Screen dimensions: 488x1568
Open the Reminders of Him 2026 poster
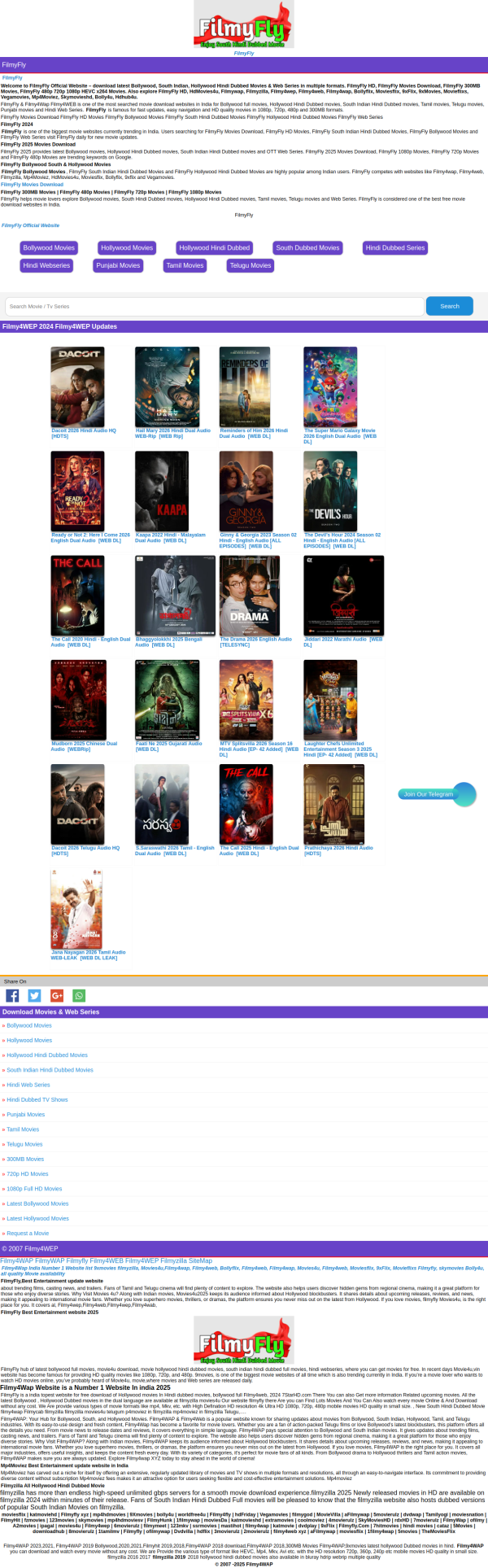click(245, 387)
